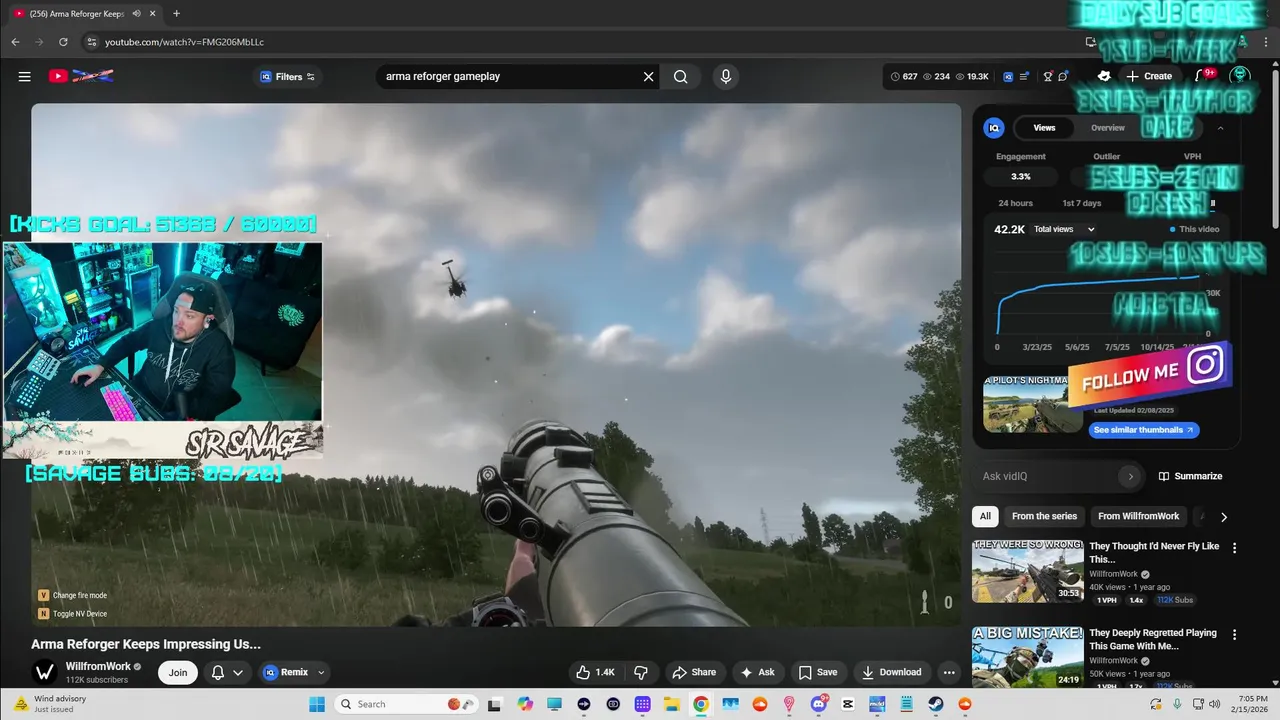This screenshot has height=720, width=1280.
Task: Expand Total views dropdown
Action: (1064, 229)
